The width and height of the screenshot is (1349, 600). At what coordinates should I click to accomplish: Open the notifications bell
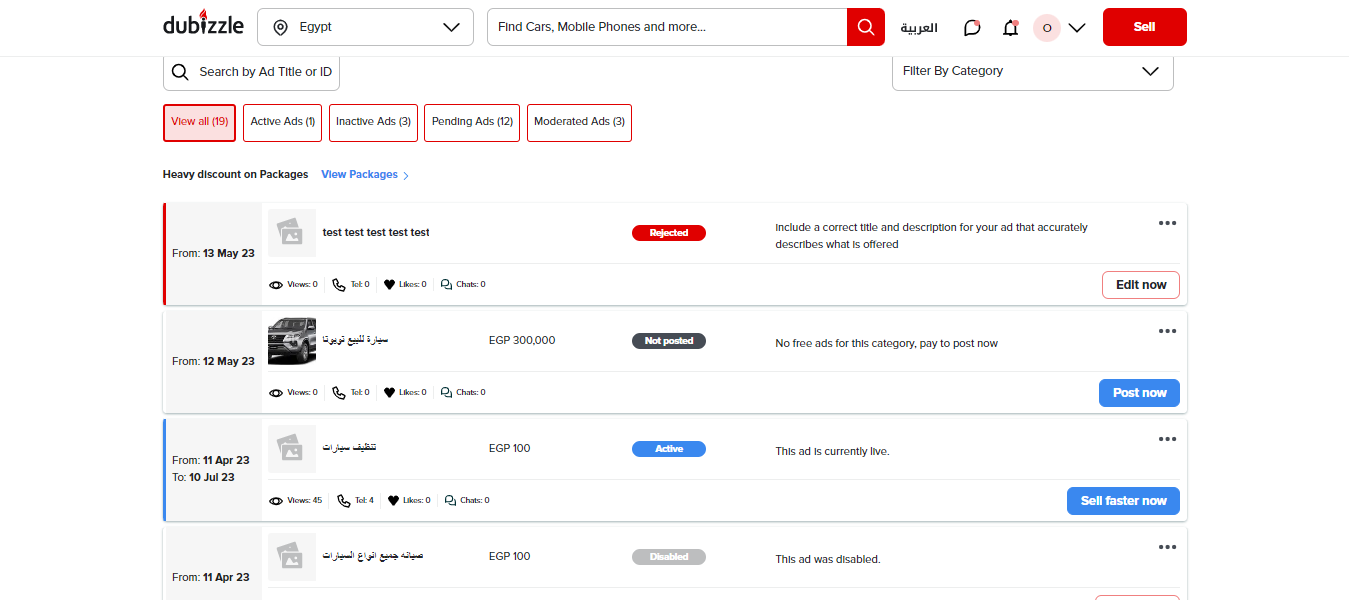[x=1010, y=28]
